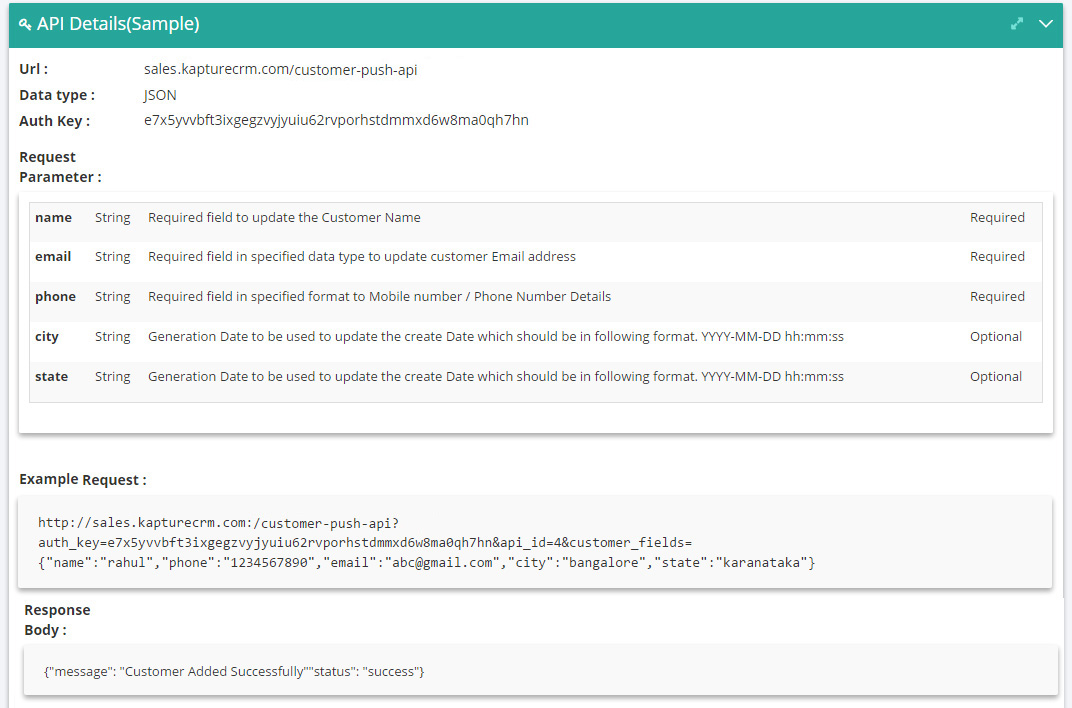Click the "name" parameter cell
1072x708 pixels.
53,217
